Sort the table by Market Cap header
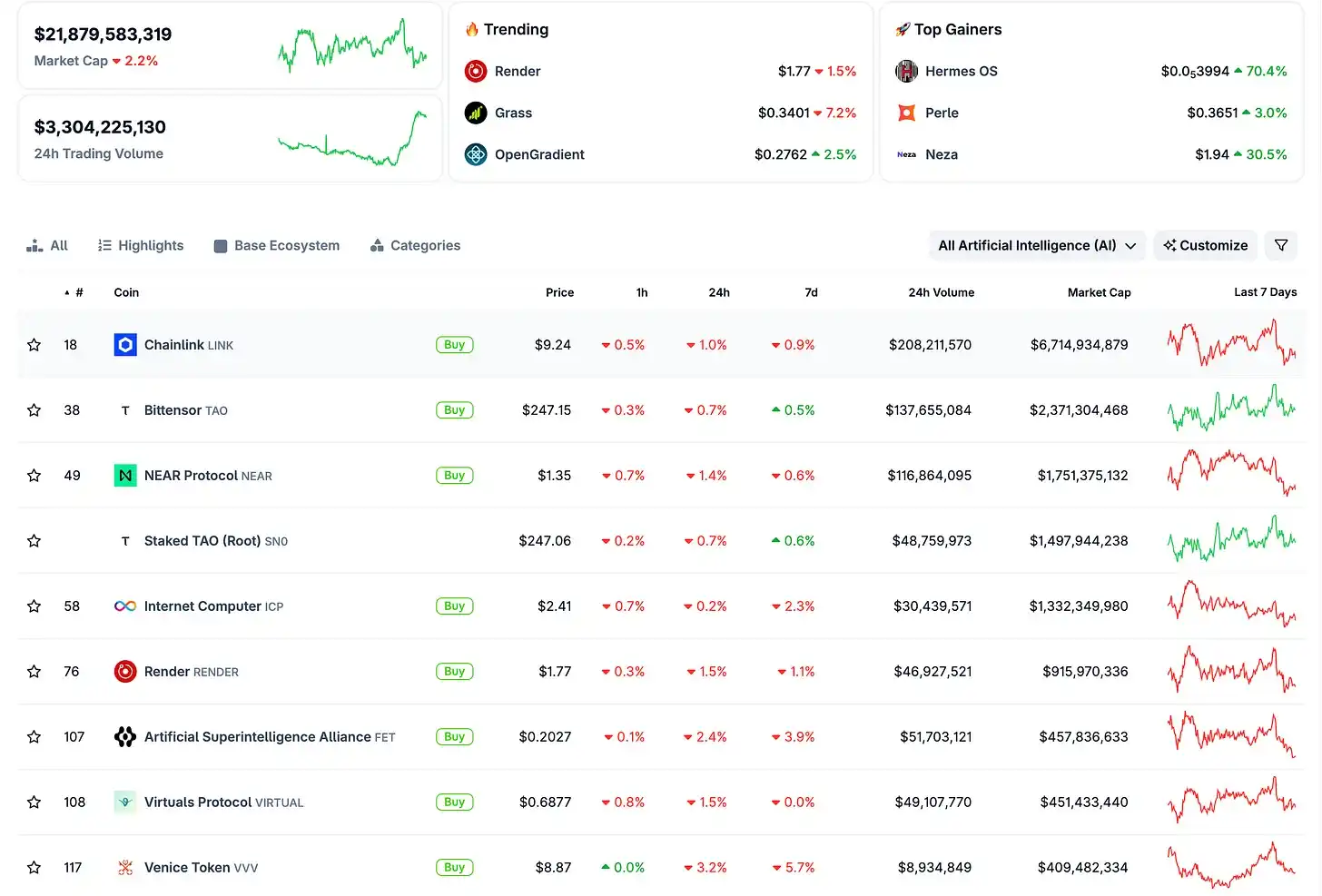Screen dimensions: 1322x896 (x=1099, y=292)
